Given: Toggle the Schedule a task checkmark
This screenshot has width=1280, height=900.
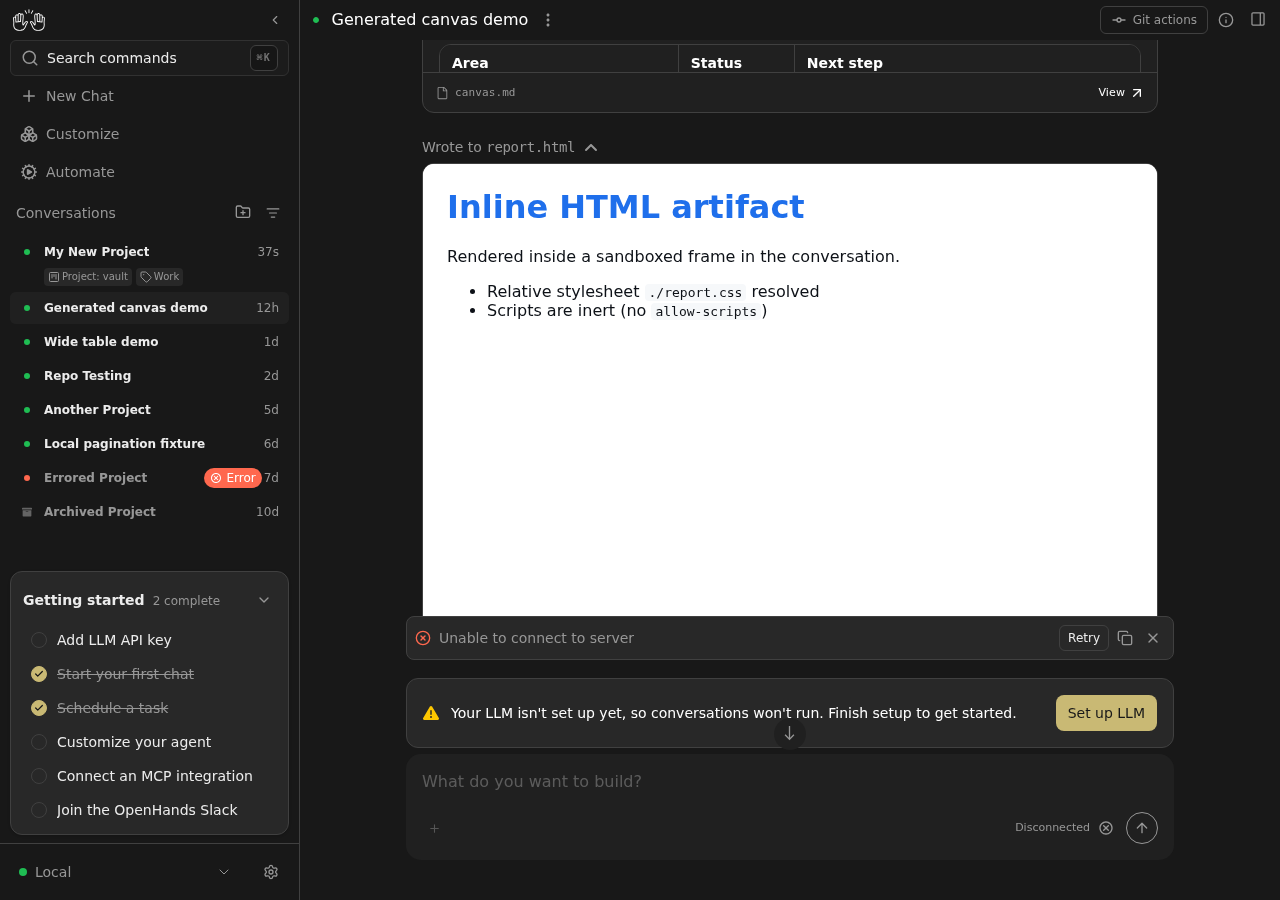Looking at the screenshot, I should (39, 708).
